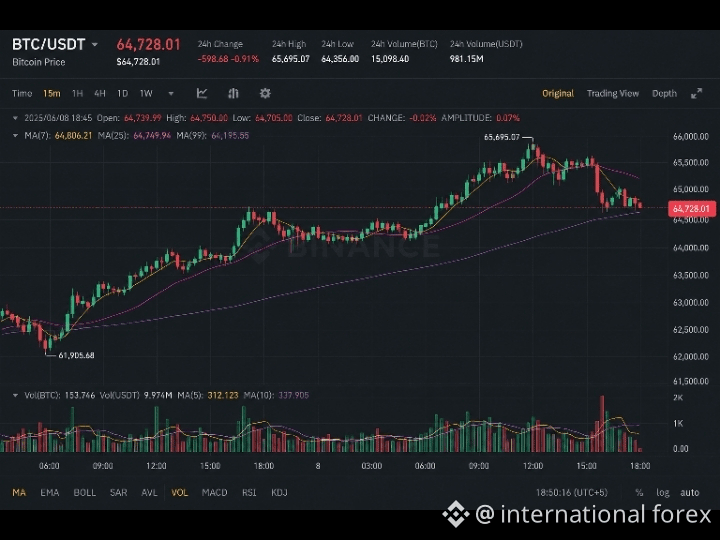720x540 pixels.
Task: Expand more timeframe options arrow
Action: point(171,94)
